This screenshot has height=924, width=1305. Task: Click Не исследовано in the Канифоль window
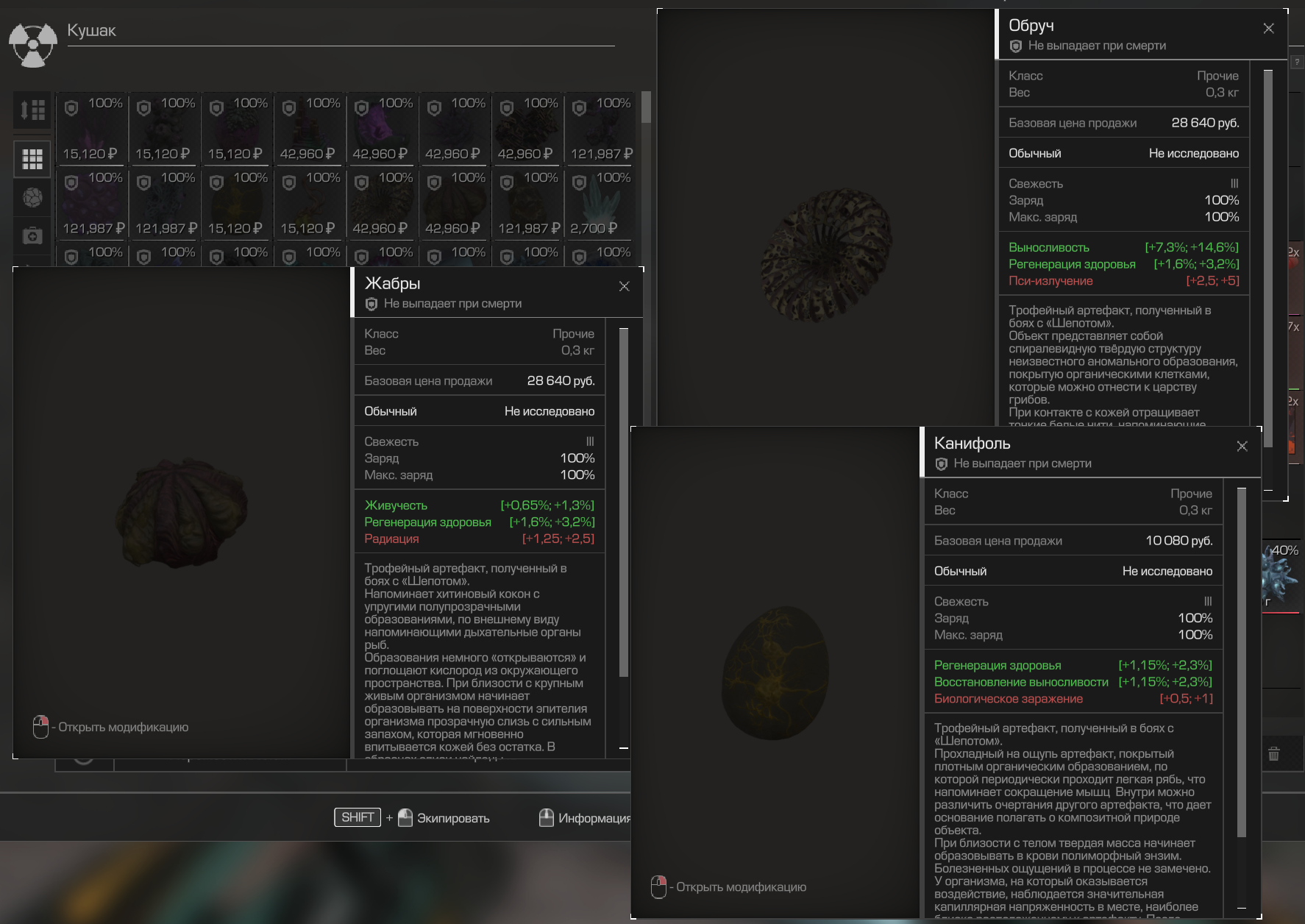(1167, 571)
